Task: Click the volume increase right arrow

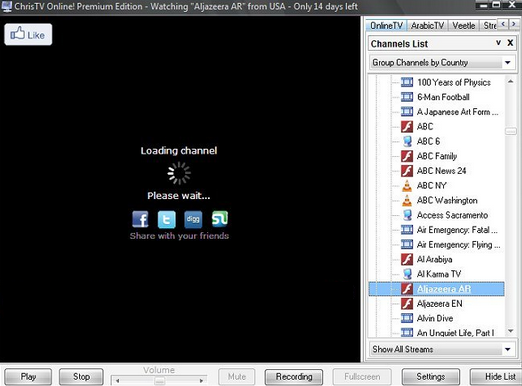Action: coord(201,380)
